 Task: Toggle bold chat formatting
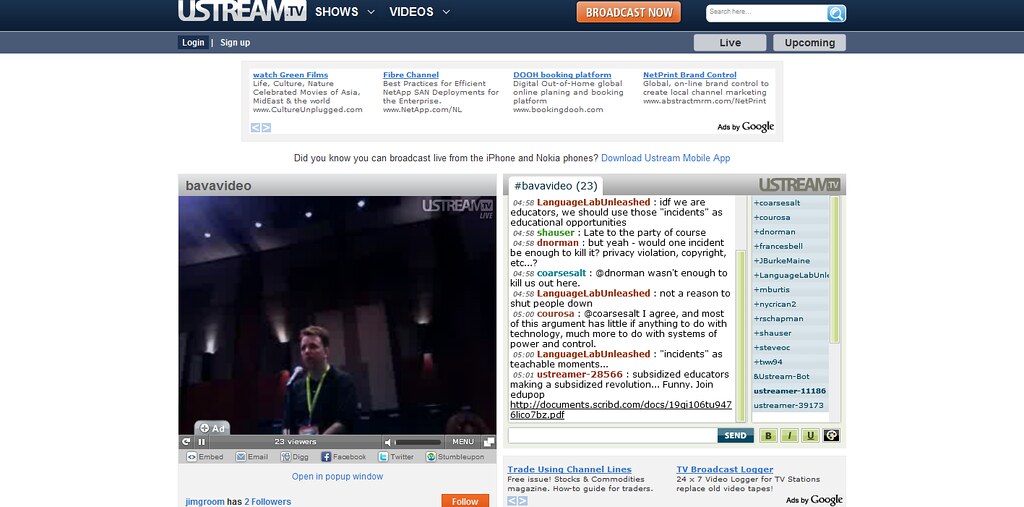click(x=768, y=436)
